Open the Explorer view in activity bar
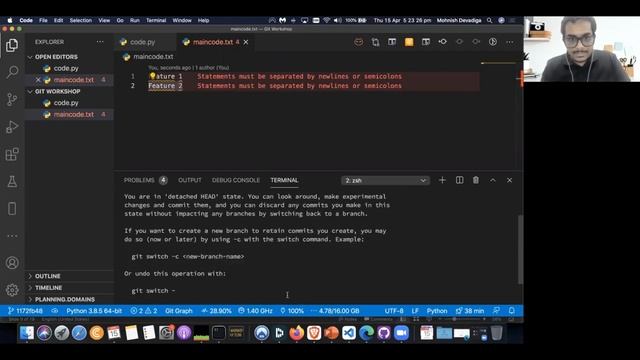640x360 pixels. click(x=12, y=45)
